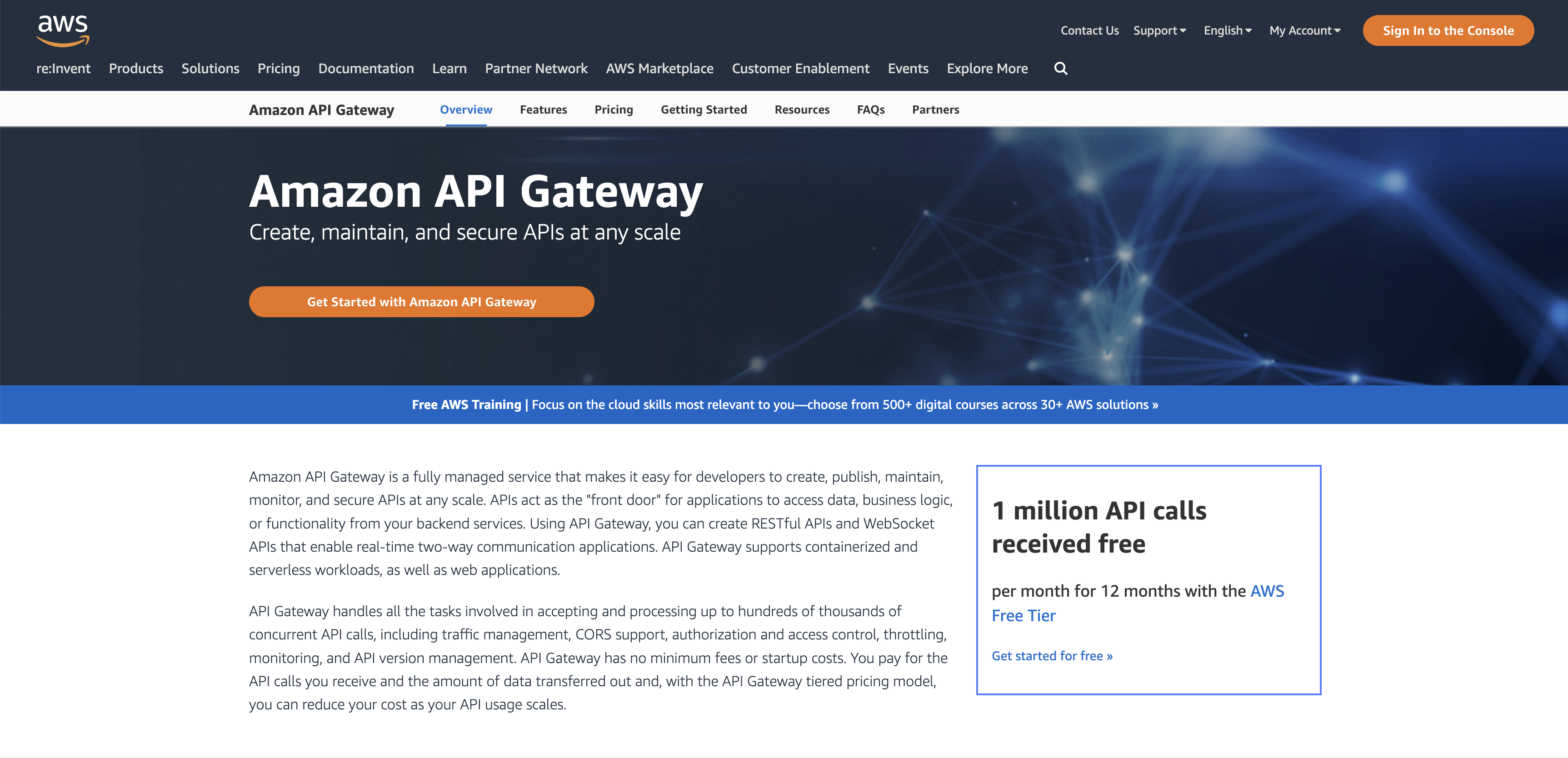Open the FAQs tab

pyautogui.click(x=870, y=110)
